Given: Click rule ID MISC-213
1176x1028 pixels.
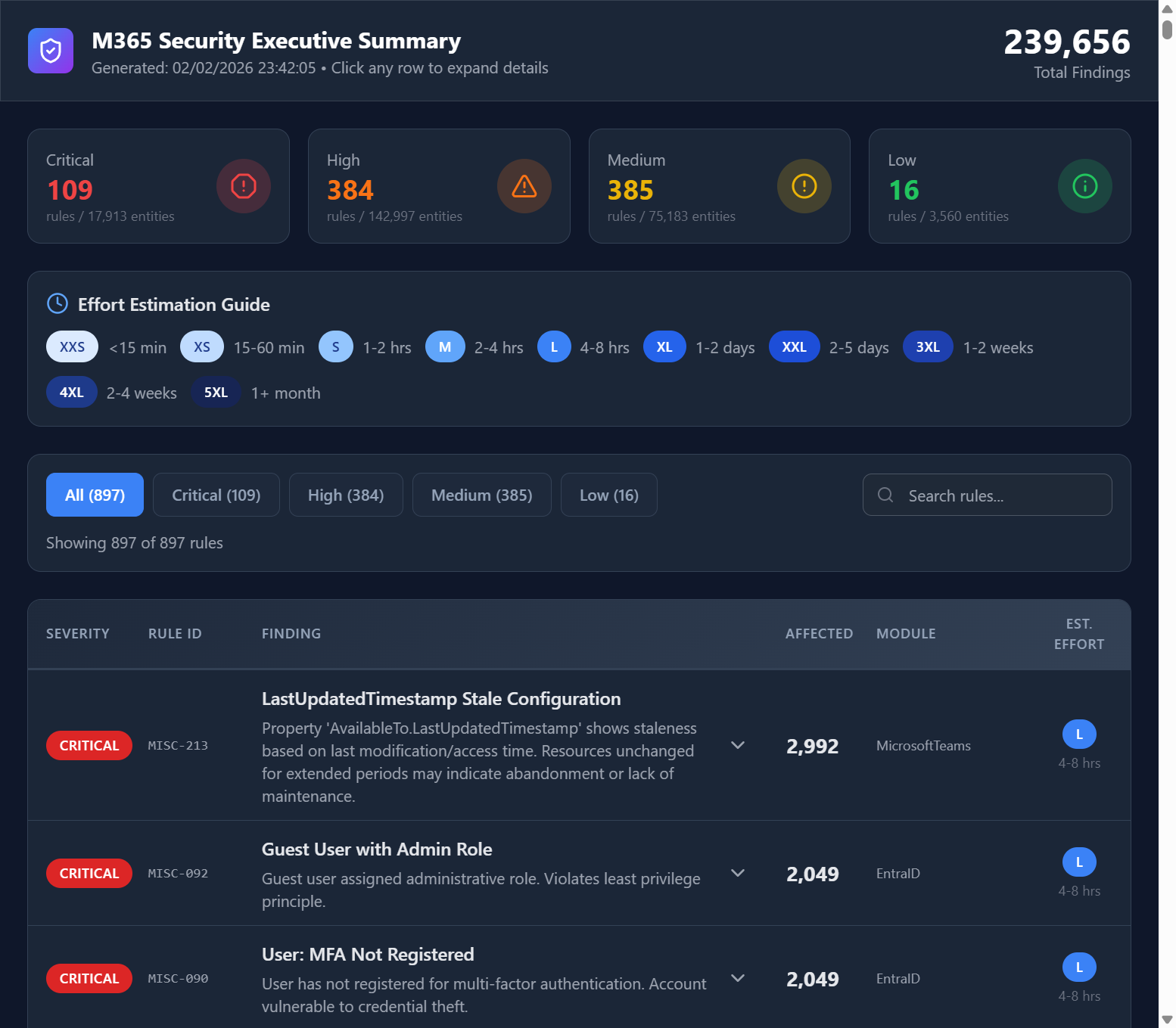Looking at the screenshot, I should click(x=178, y=745).
